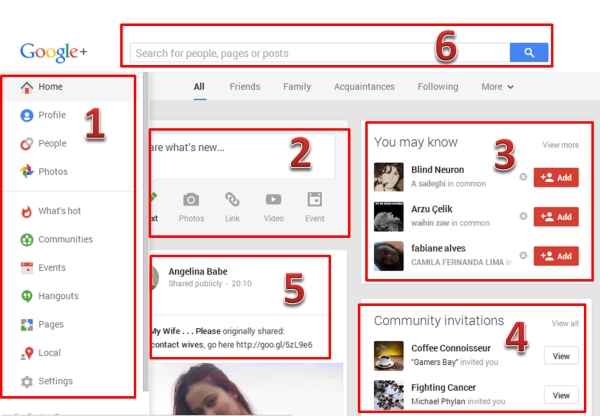Click the Pages icon in sidebar
Viewport: 600px width, 416px height.
[27, 325]
